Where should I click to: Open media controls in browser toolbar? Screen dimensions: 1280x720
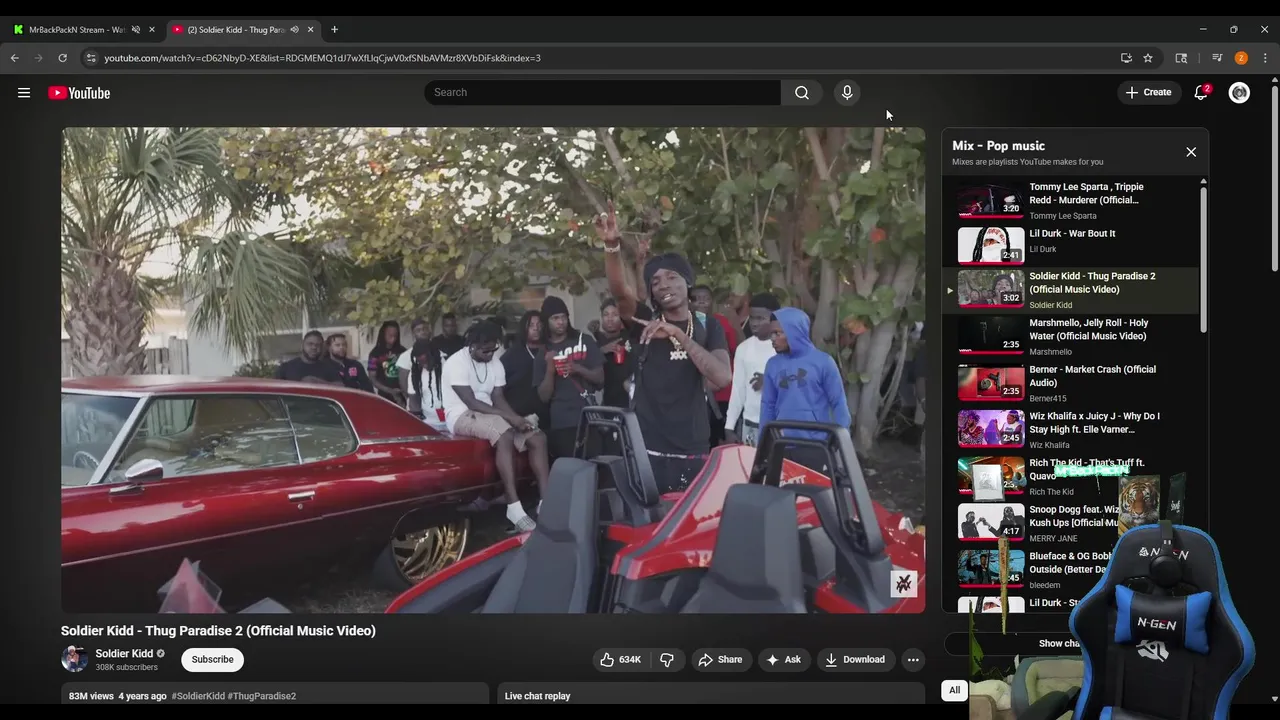point(1217,58)
